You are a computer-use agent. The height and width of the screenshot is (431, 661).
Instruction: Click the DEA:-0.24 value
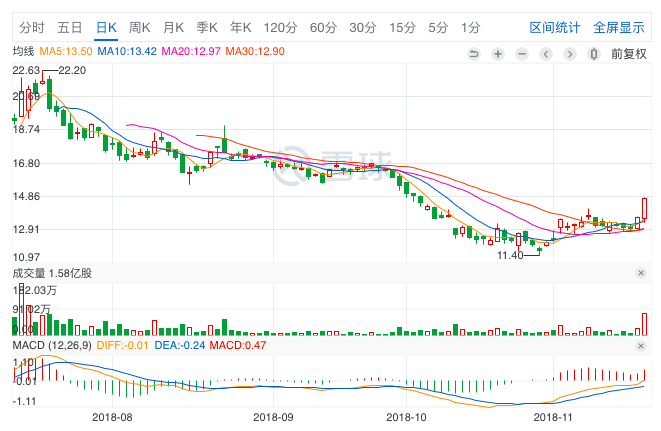point(180,345)
